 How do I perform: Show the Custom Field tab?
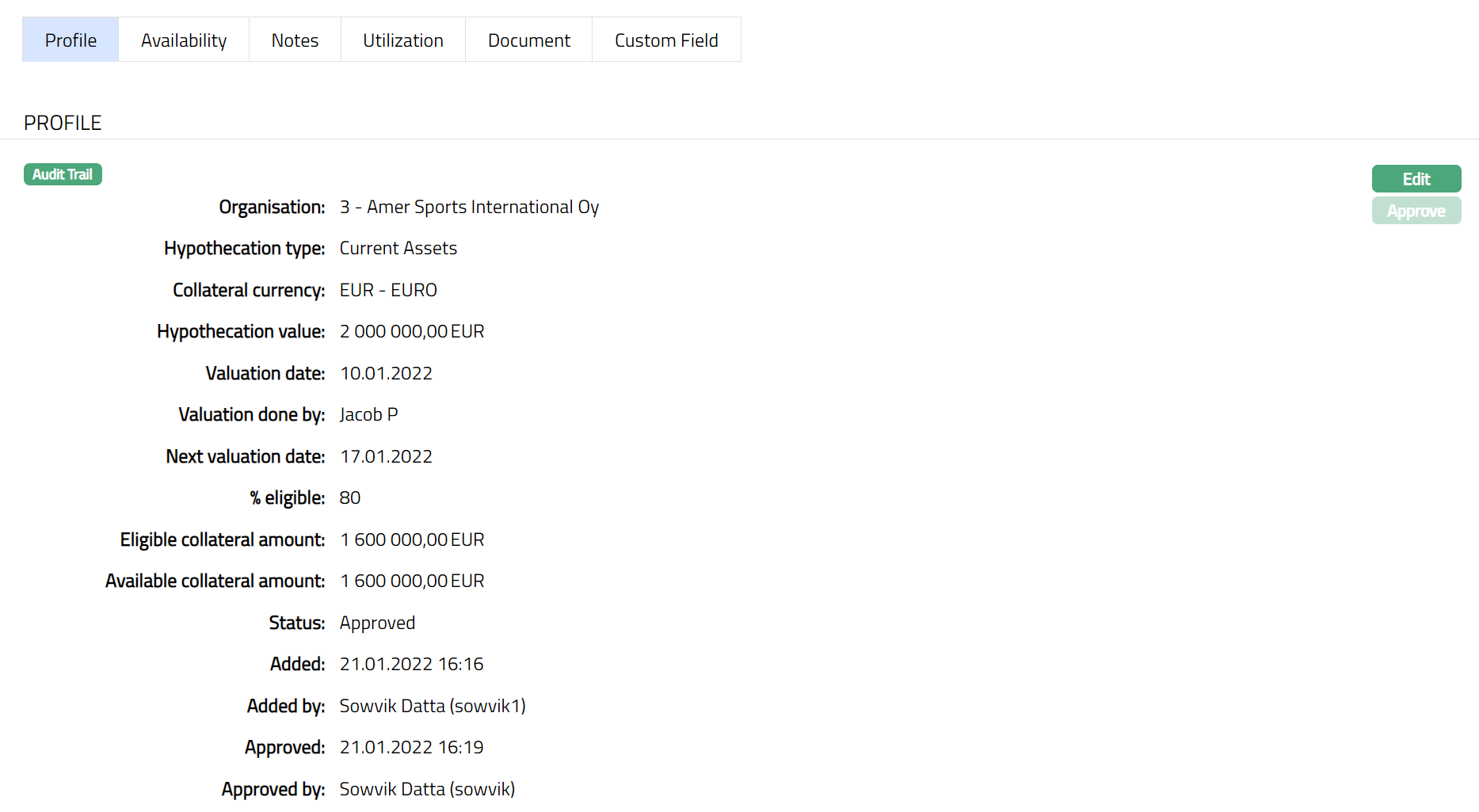coord(666,40)
